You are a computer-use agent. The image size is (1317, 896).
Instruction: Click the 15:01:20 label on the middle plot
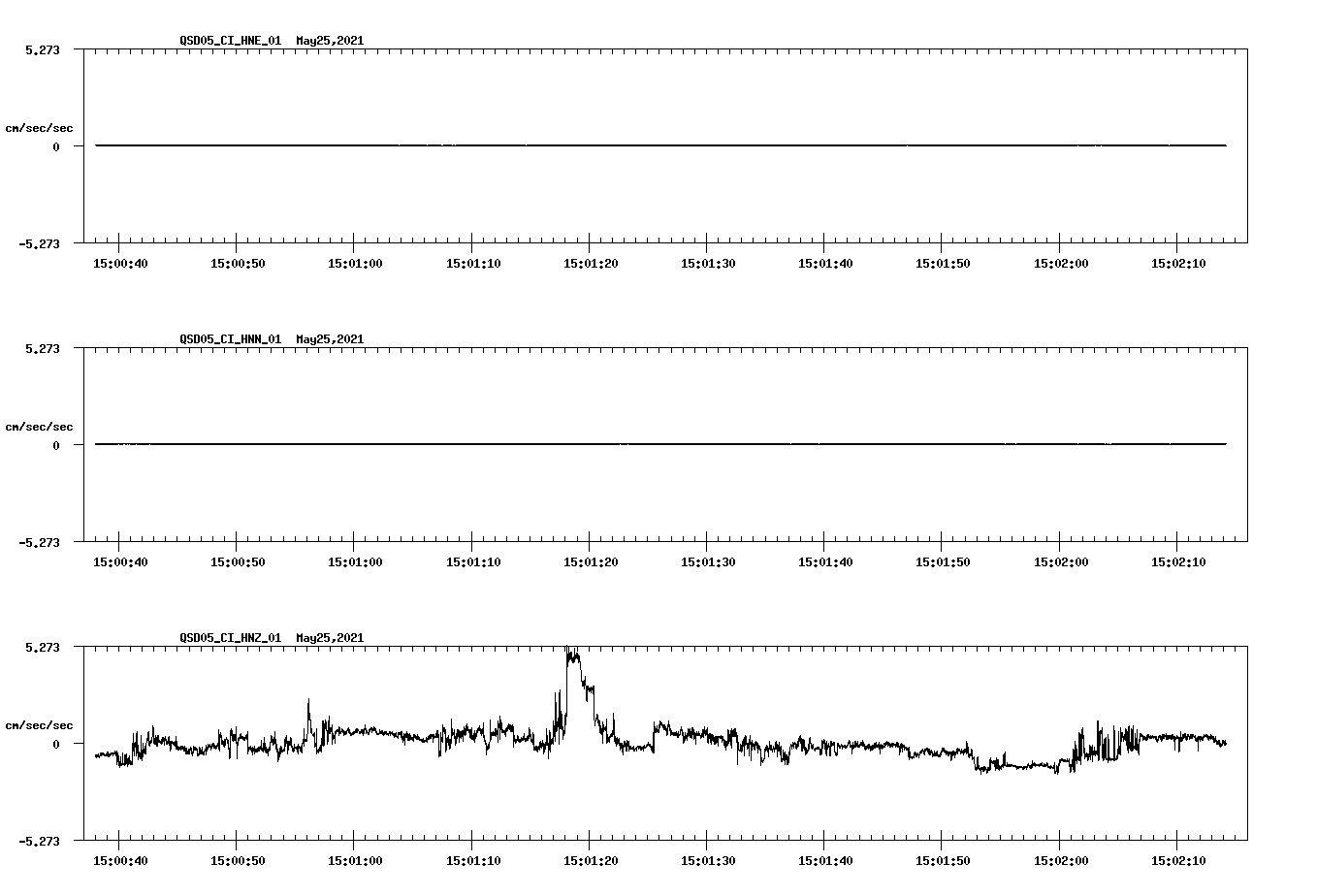(589, 560)
